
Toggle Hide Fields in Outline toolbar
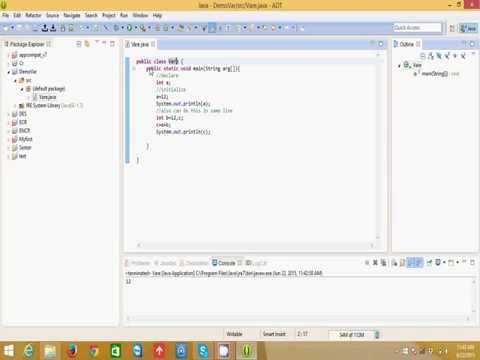click(x=439, y=56)
